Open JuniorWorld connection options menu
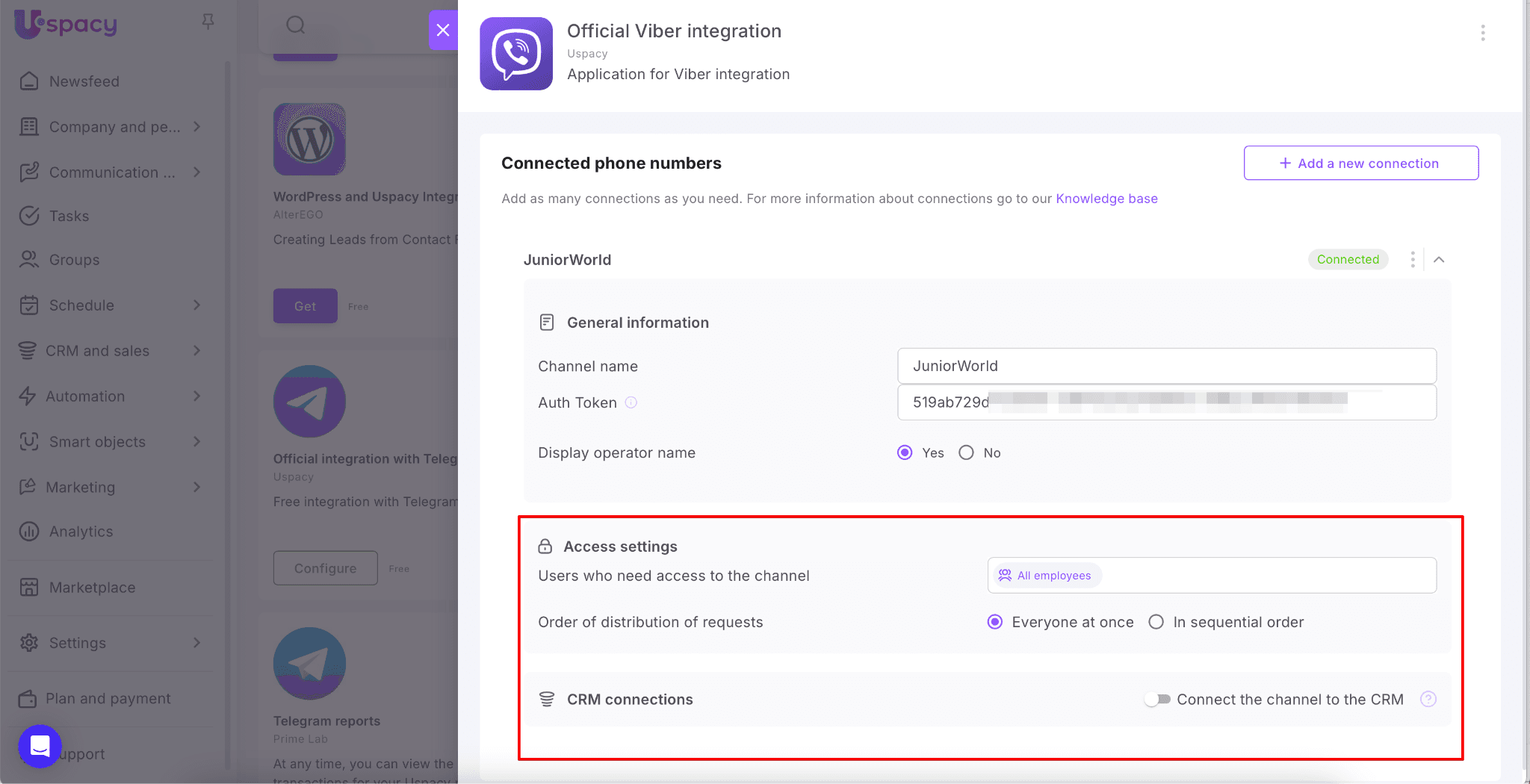 (1412, 259)
